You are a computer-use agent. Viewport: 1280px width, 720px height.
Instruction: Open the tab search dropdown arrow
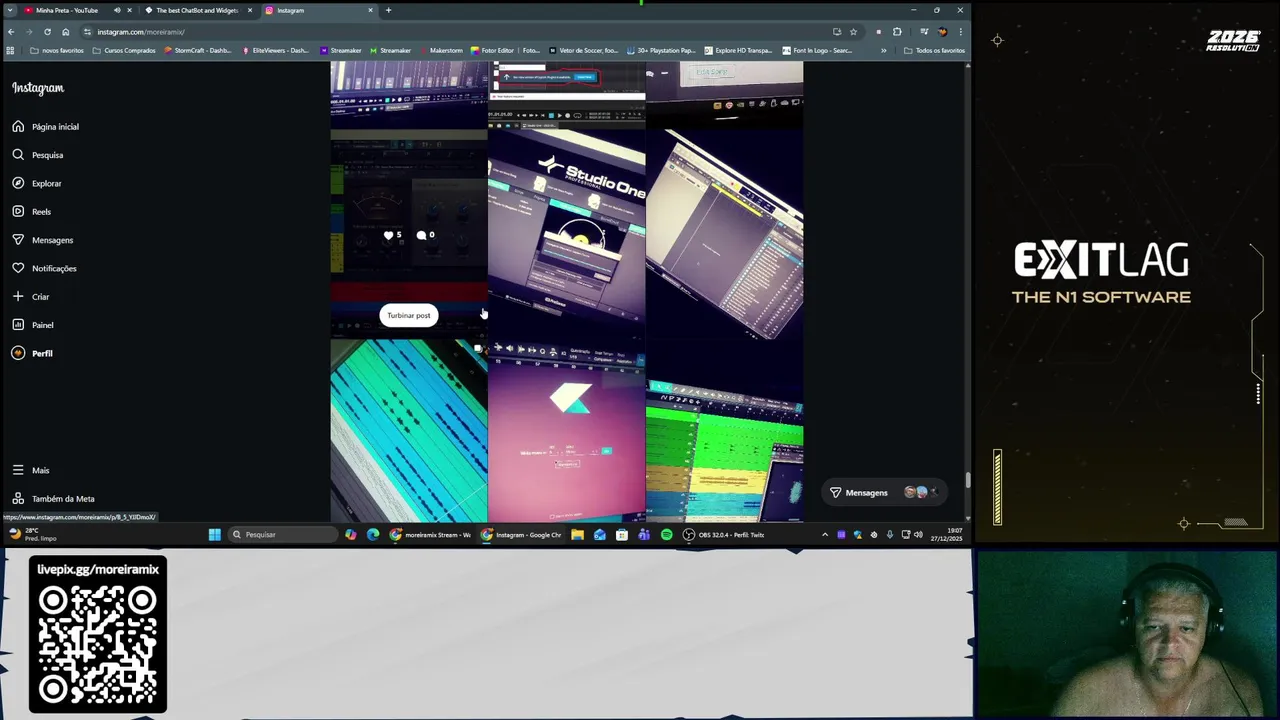[x=9, y=10]
